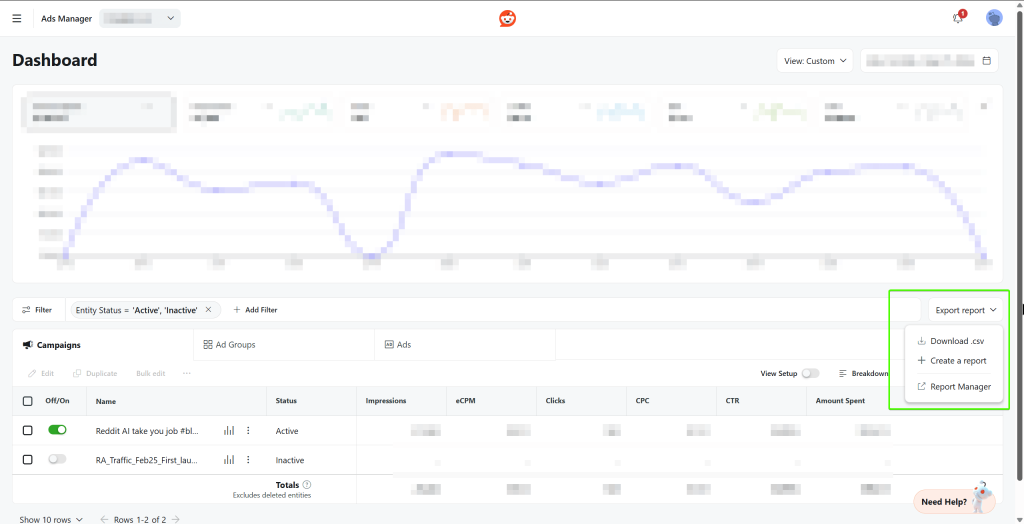The width and height of the screenshot is (1024, 524).
Task: Collapse the Export report dropdown
Action: 966,310
